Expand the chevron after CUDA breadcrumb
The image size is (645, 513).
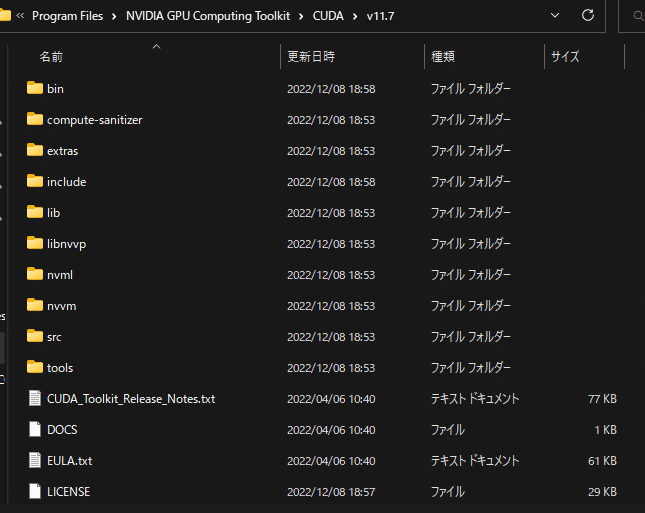[x=355, y=16]
